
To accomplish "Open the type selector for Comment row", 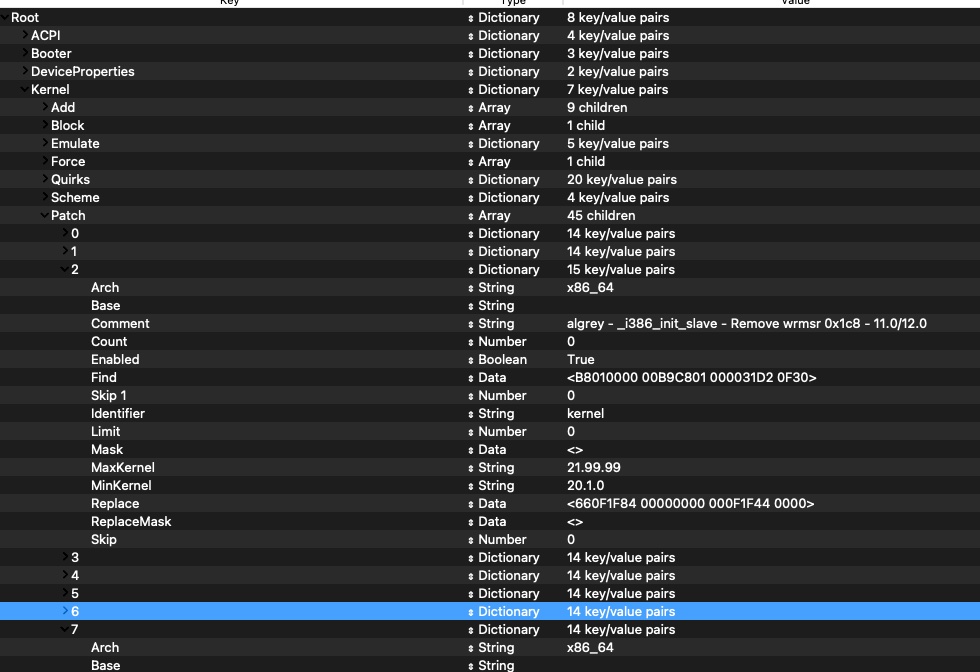I will [x=471, y=324].
